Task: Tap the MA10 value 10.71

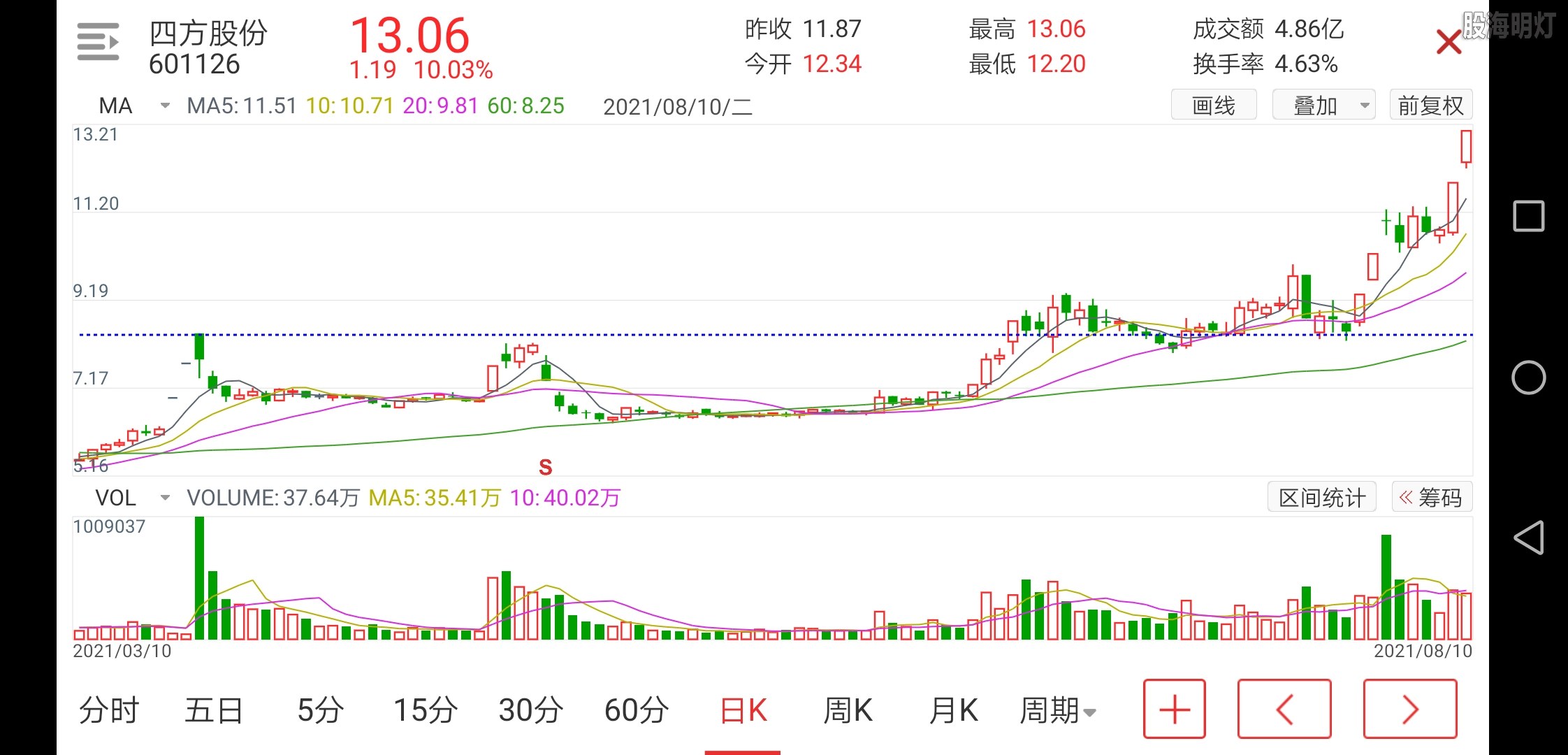Action: (350, 106)
